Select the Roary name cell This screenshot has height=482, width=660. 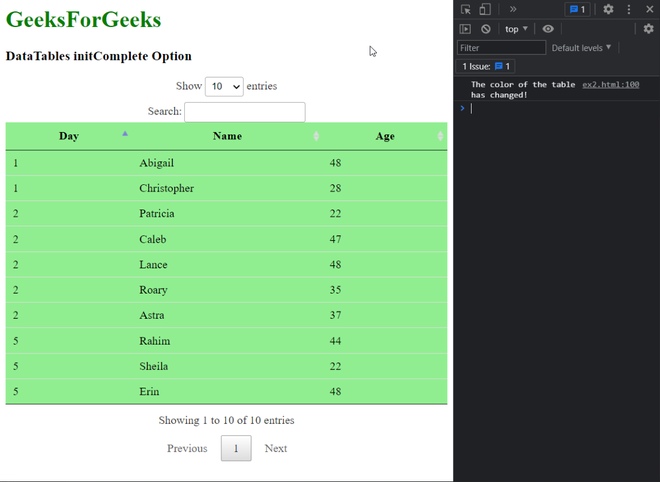(227, 290)
